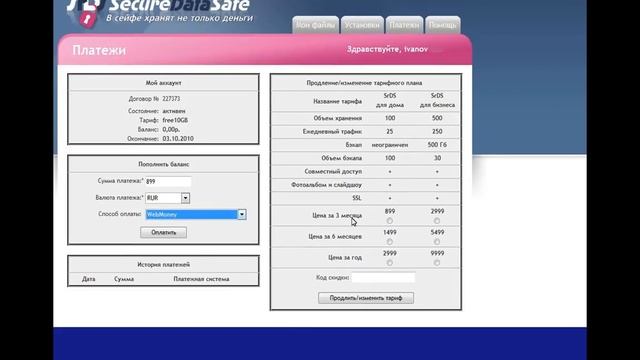Click the неограничен backup value
Viewport: 640px width, 360px height.
(390, 145)
